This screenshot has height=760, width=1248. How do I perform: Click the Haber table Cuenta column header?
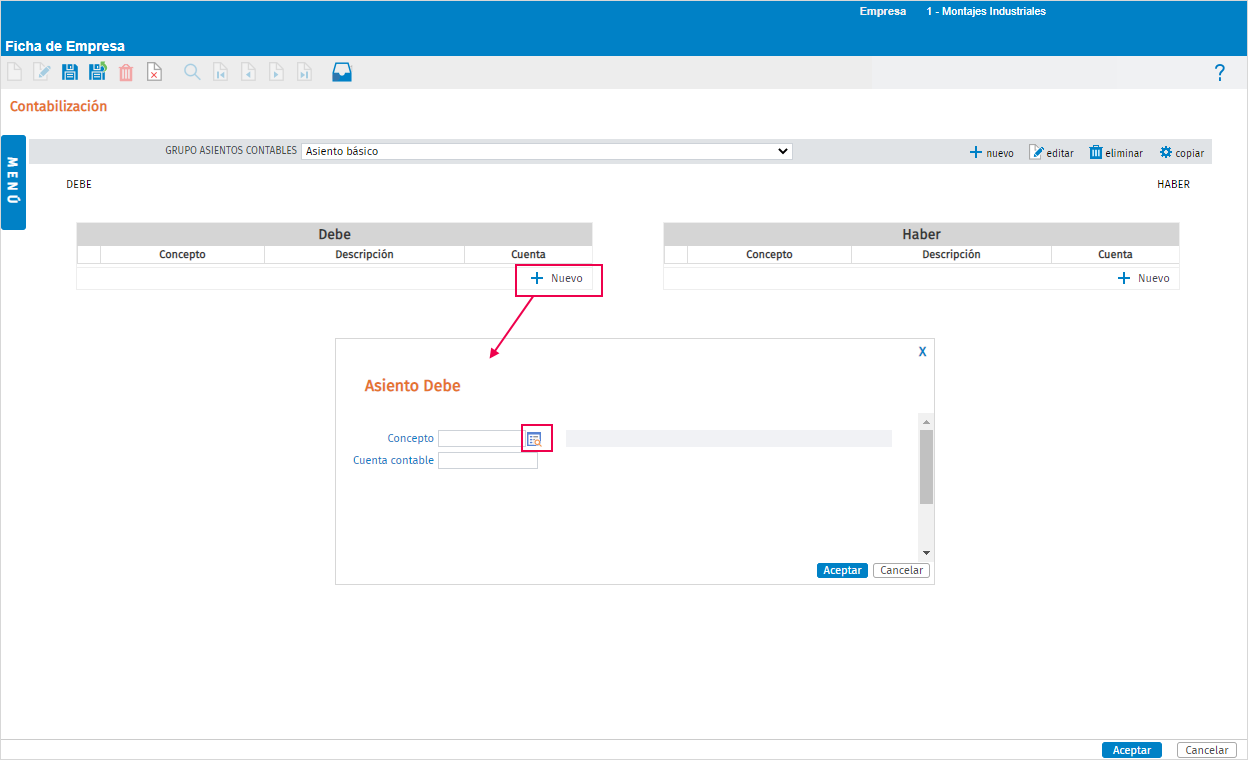click(x=1115, y=255)
